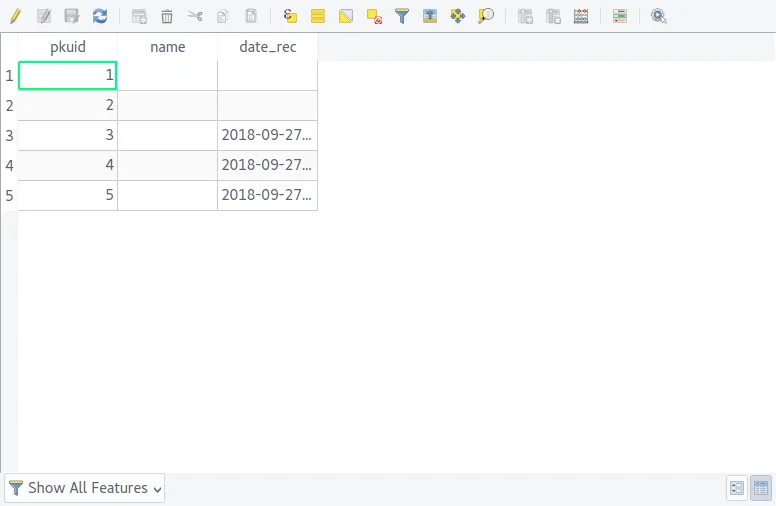Click the magnifier-gear actions icon

pos(659,16)
